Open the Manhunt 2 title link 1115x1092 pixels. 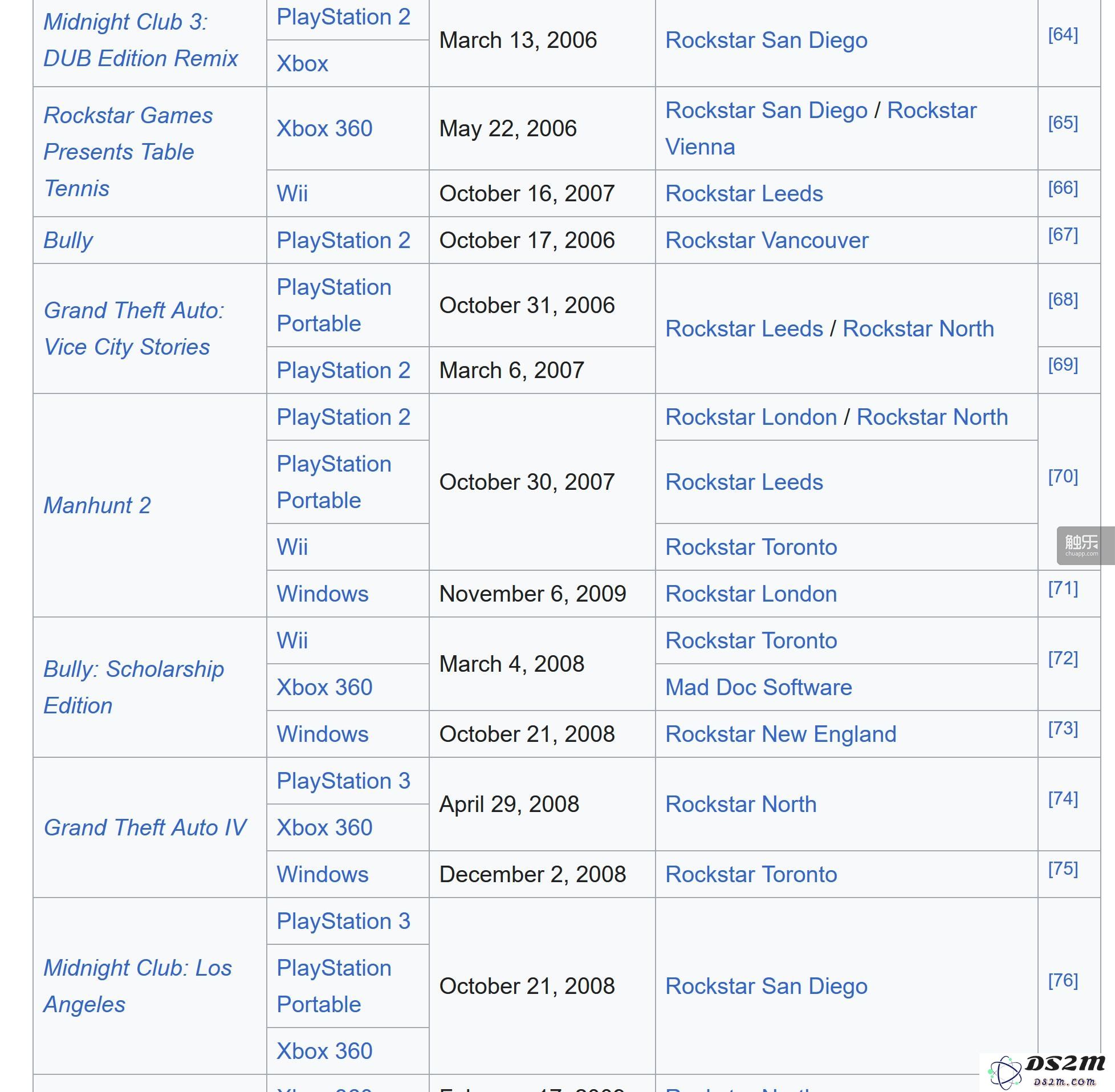[97, 505]
